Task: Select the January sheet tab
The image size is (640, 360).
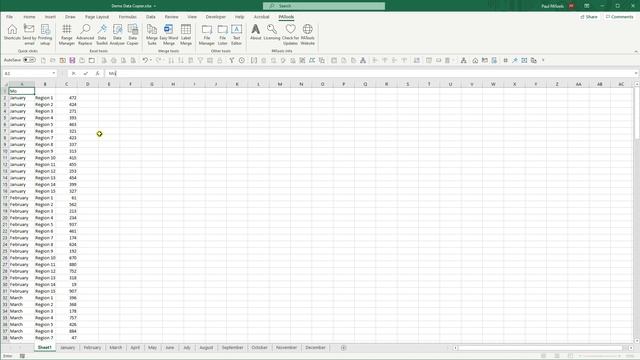Action: click(x=68, y=348)
